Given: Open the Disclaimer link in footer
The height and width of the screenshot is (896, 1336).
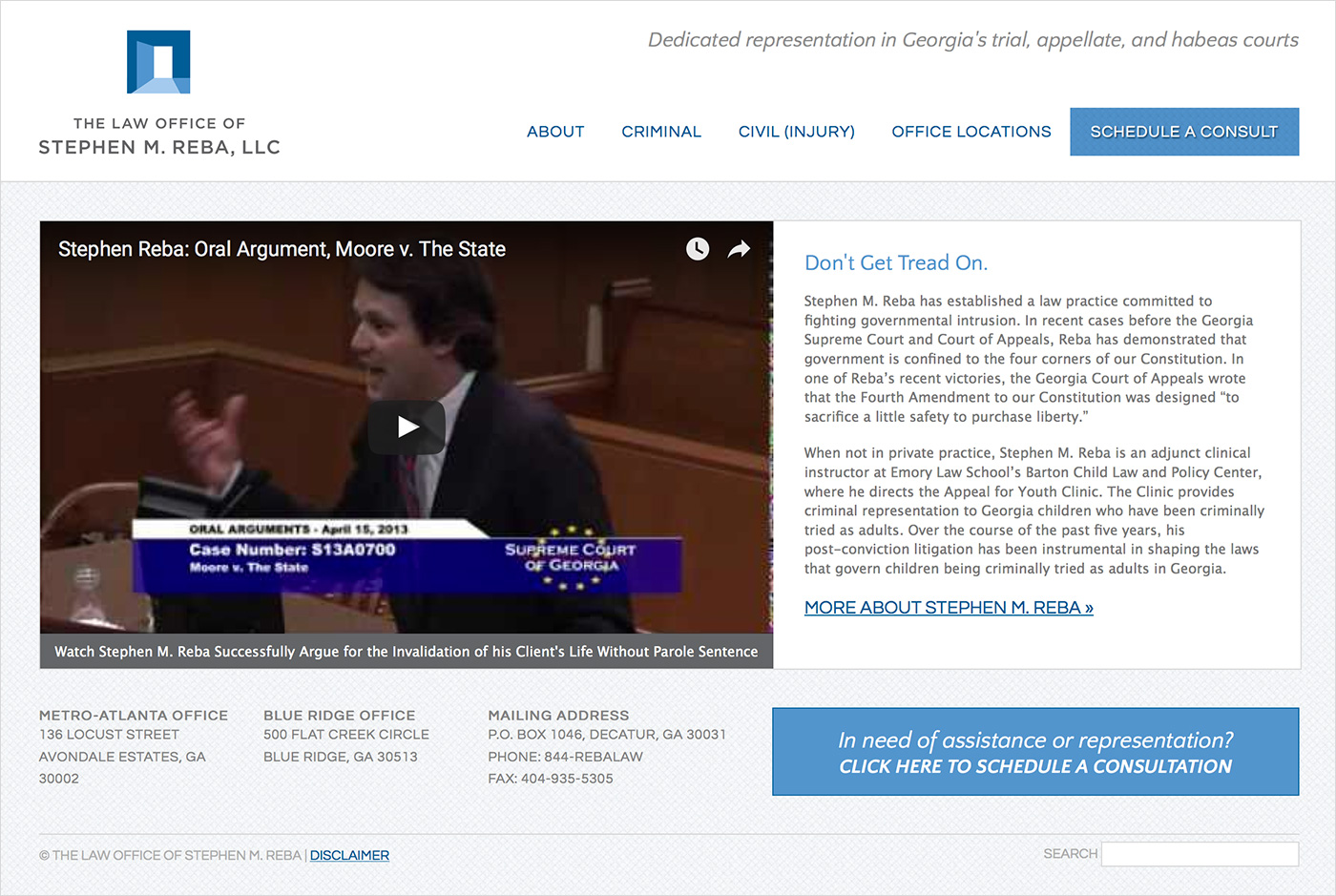Looking at the screenshot, I should coord(349,855).
